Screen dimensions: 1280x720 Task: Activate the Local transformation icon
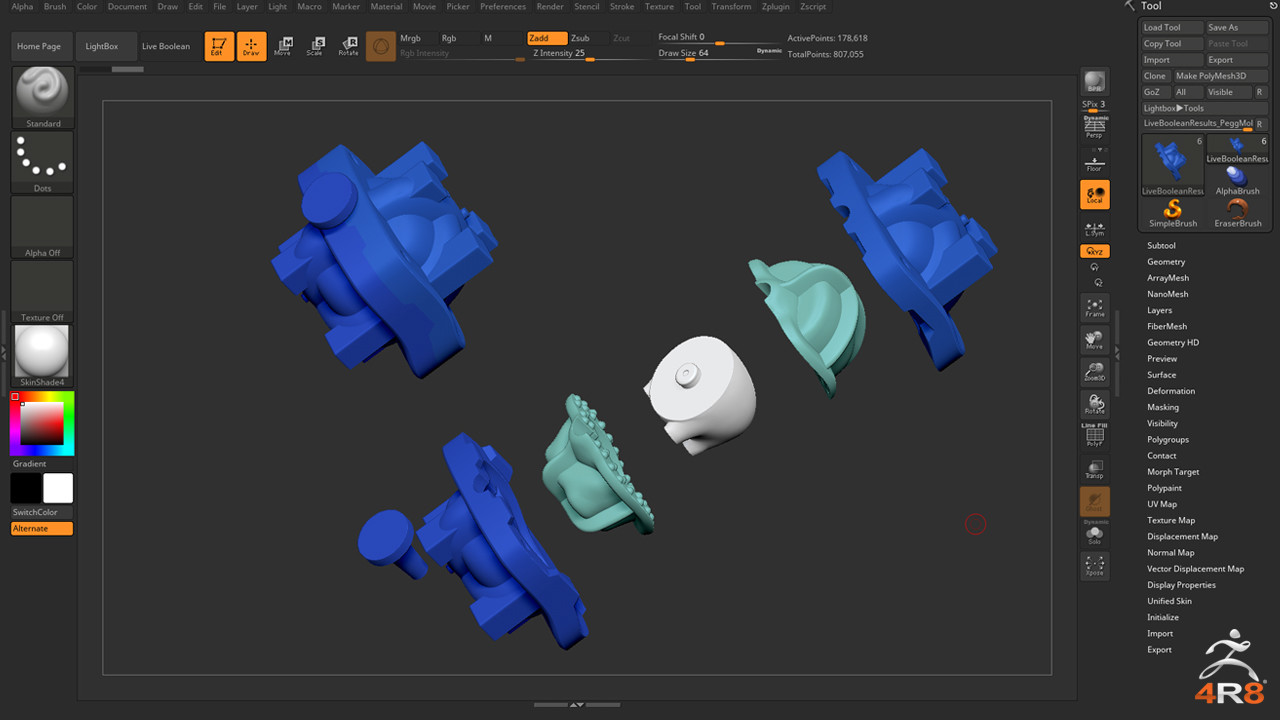(1094, 196)
